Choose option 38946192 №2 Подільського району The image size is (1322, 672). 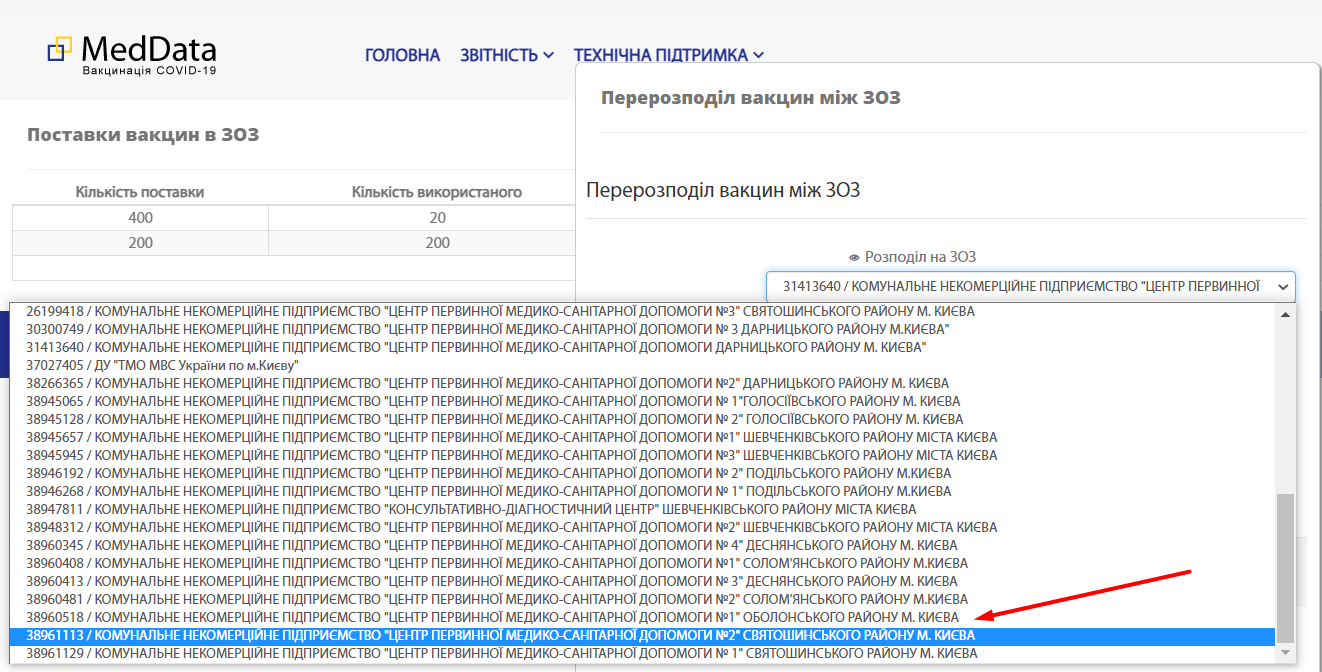pyautogui.click(x=488, y=473)
